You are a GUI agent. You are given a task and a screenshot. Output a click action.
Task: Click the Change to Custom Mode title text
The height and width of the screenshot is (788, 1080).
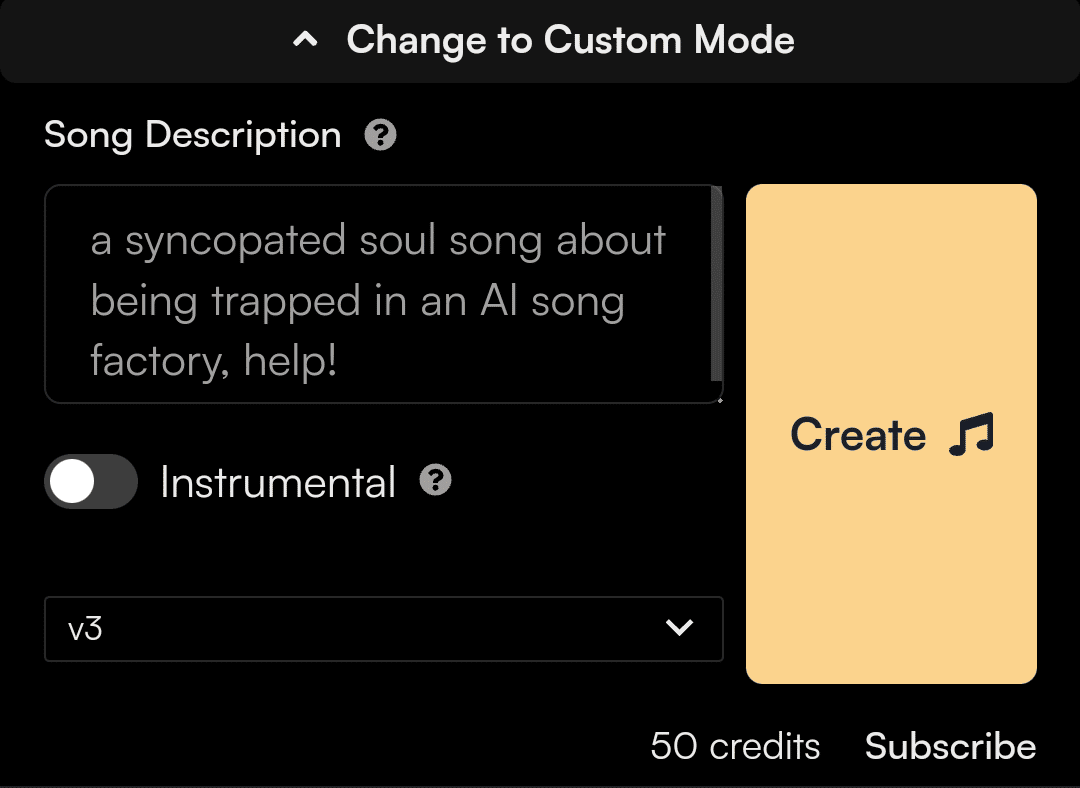(570, 40)
